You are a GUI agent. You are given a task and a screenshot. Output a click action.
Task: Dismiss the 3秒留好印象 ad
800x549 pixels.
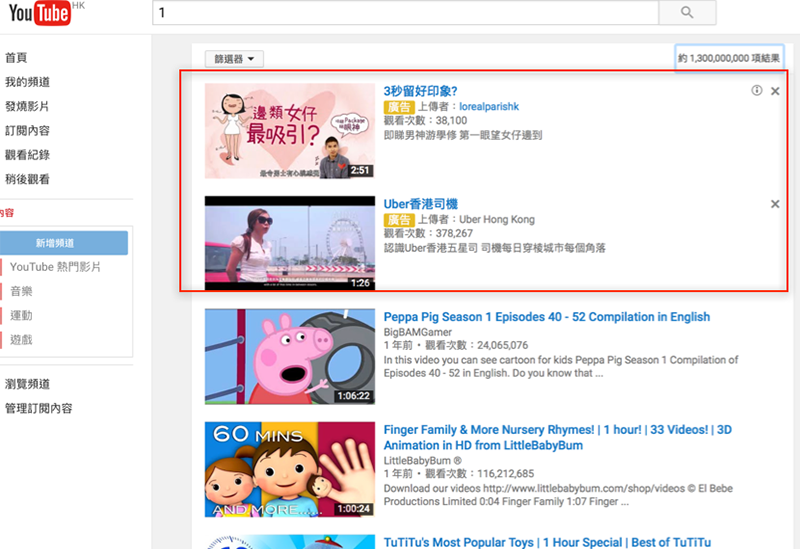[775, 91]
